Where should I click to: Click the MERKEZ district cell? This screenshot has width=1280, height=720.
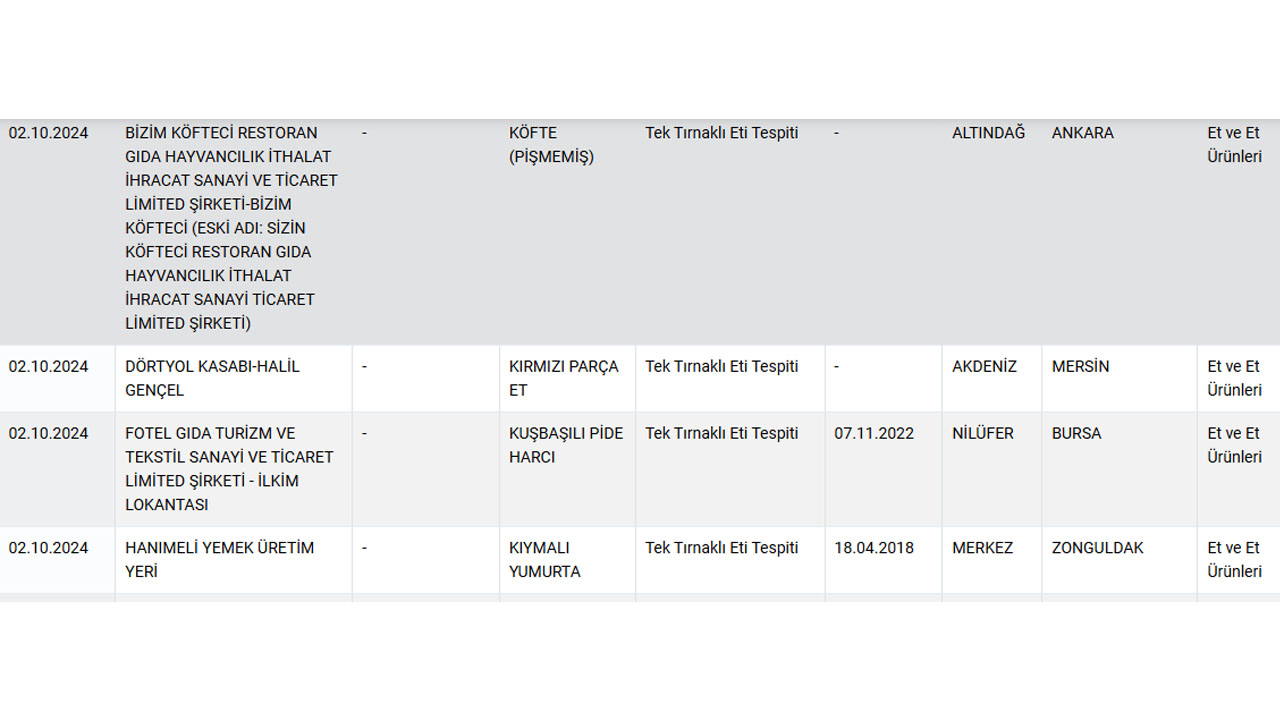[x=982, y=548]
